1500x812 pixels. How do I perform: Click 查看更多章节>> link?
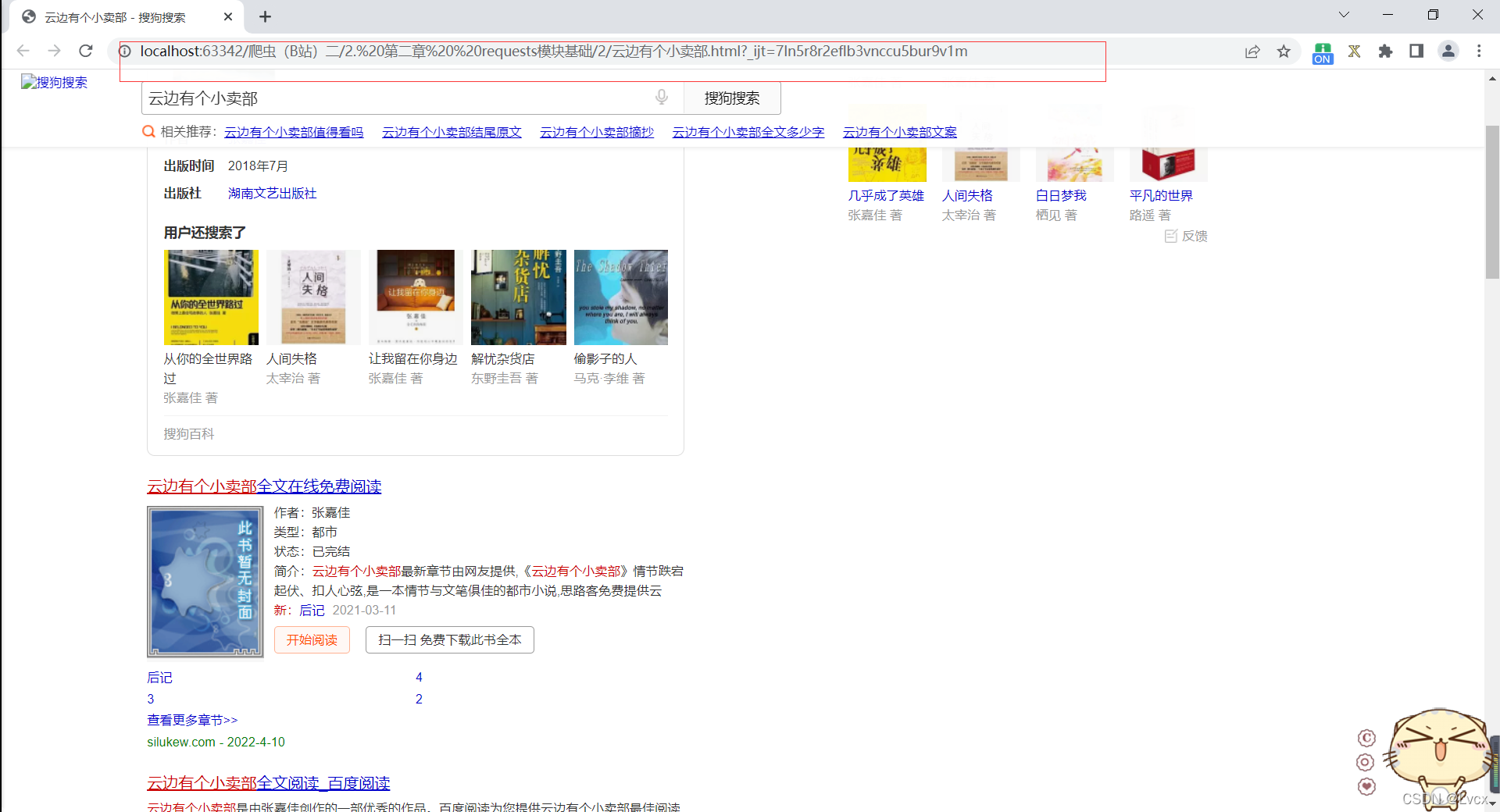tap(192, 720)
